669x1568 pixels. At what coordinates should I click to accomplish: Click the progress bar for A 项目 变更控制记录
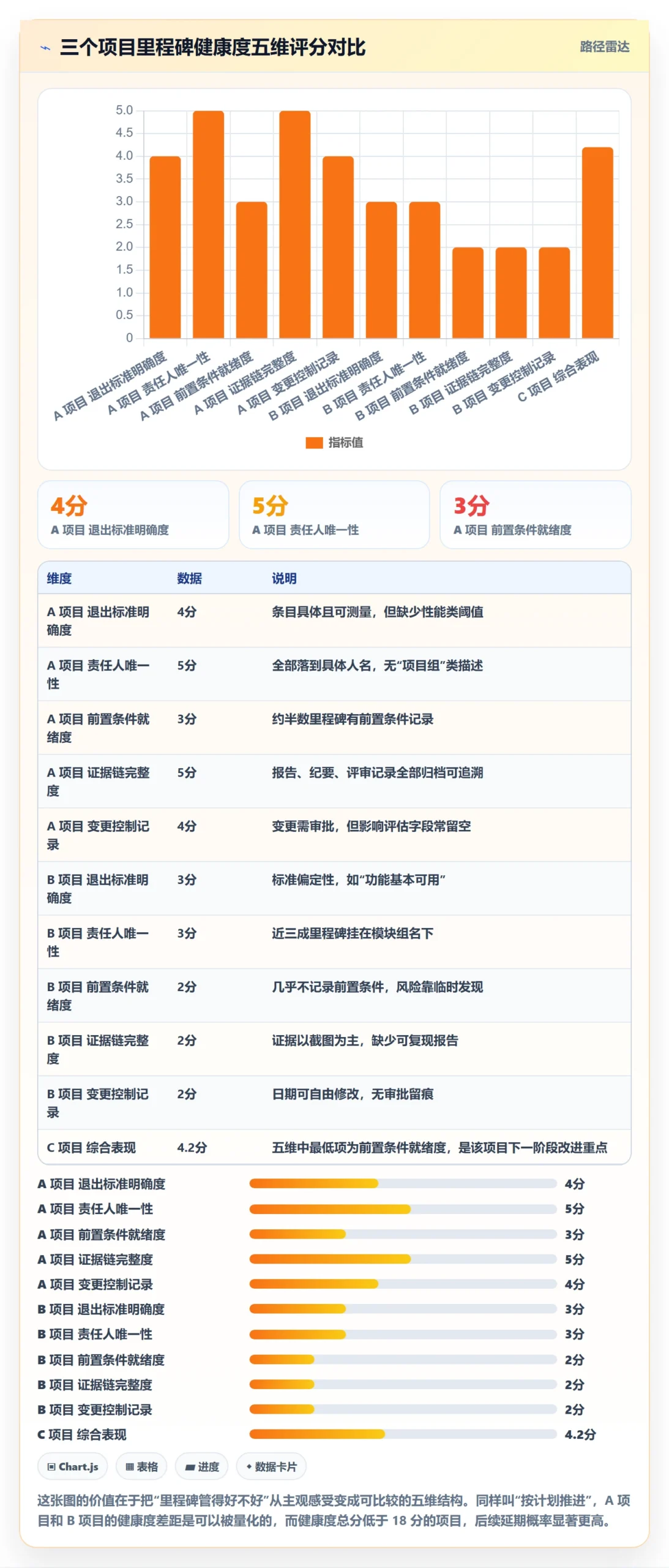403,1284
